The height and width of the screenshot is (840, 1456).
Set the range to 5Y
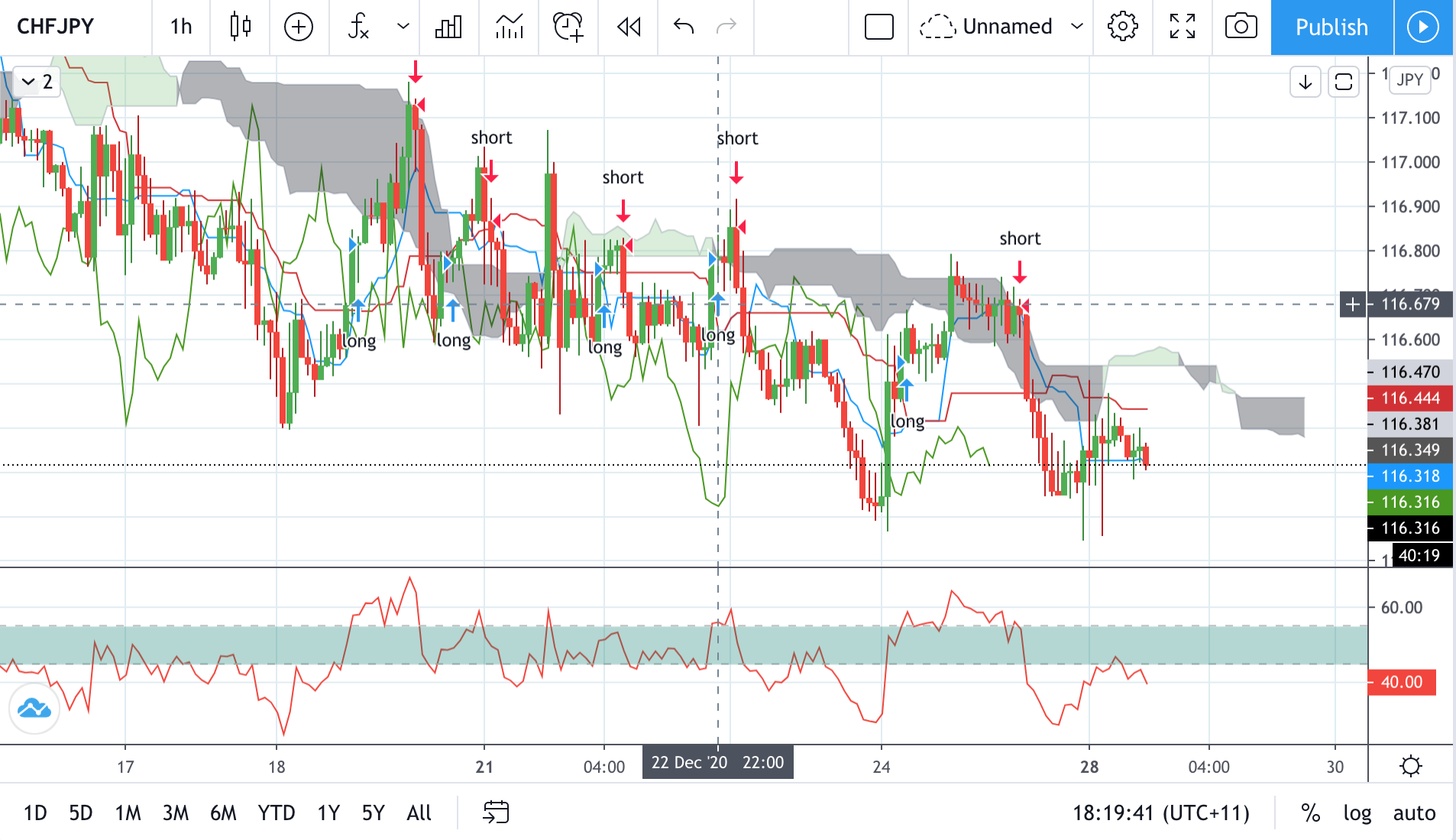pyautogui.click(x=374, y=813)
